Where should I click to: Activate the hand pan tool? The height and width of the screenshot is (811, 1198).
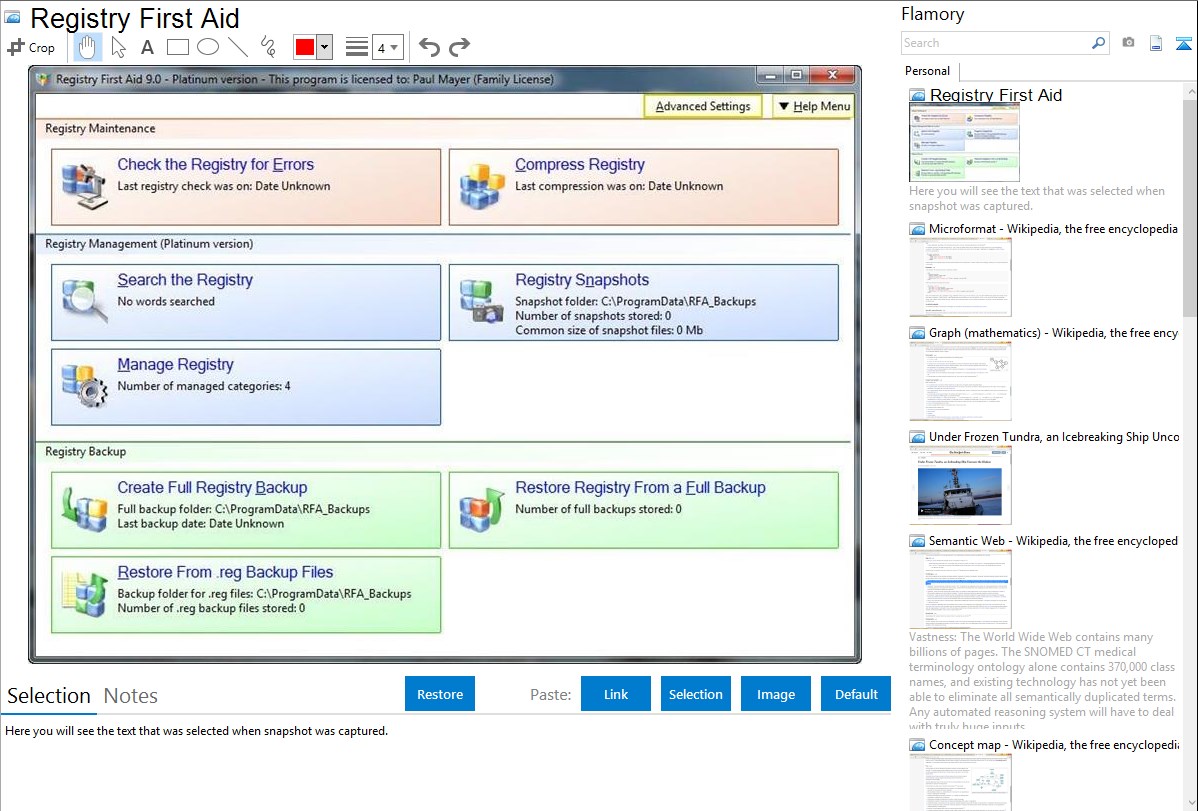[87, 47]
